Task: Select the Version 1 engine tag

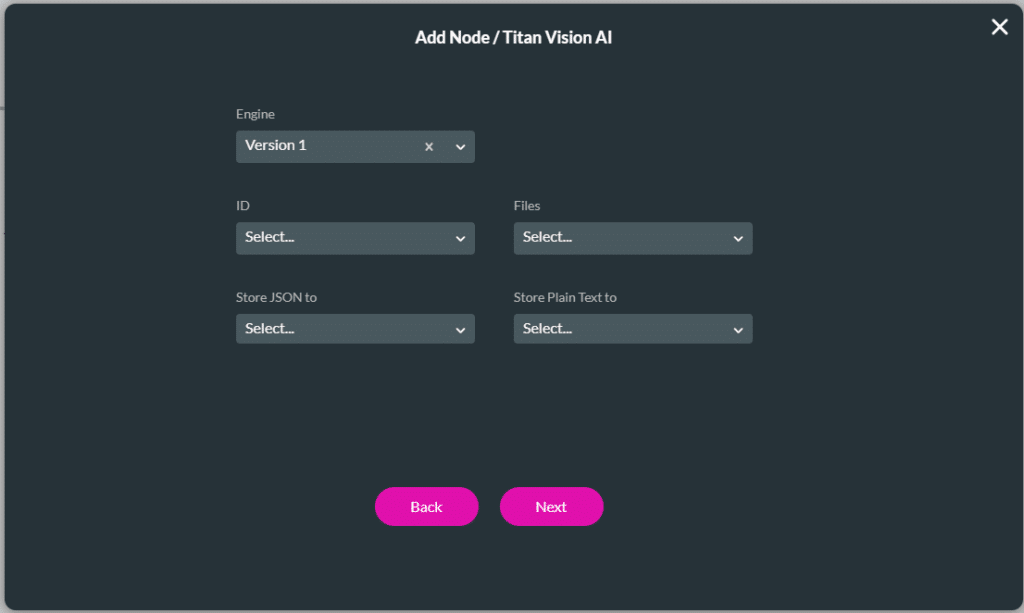Action: tap(277, 144)
